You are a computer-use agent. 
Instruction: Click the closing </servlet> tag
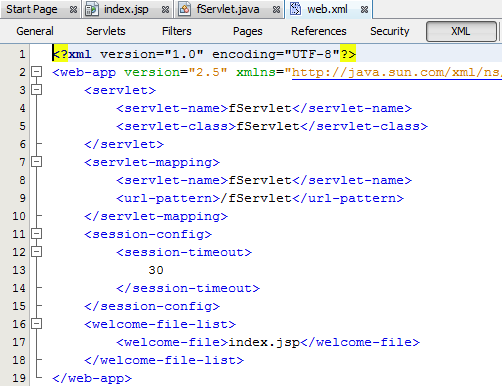[x=124, y=144]
